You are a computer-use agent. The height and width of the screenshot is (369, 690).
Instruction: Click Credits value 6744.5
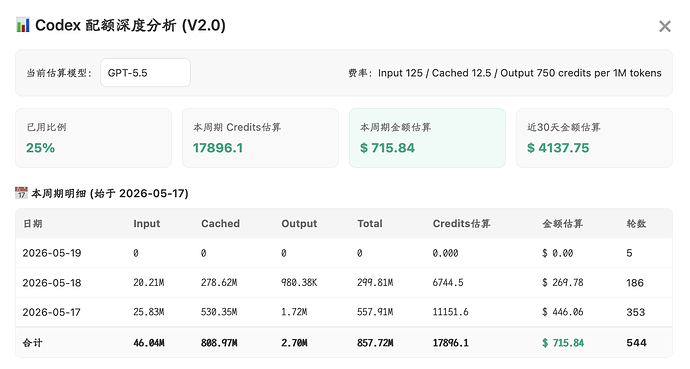click(448, 282)
